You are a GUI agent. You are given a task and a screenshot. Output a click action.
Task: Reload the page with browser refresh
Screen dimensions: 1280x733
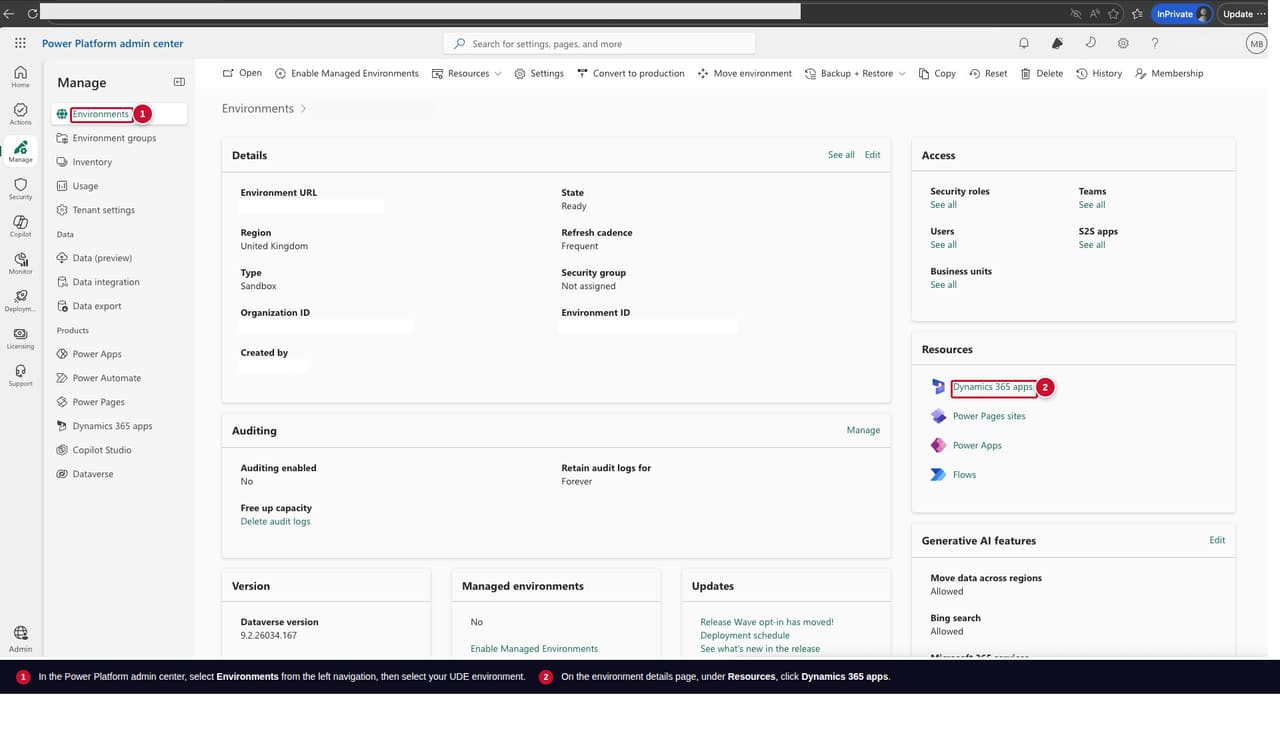pos(32,14)
